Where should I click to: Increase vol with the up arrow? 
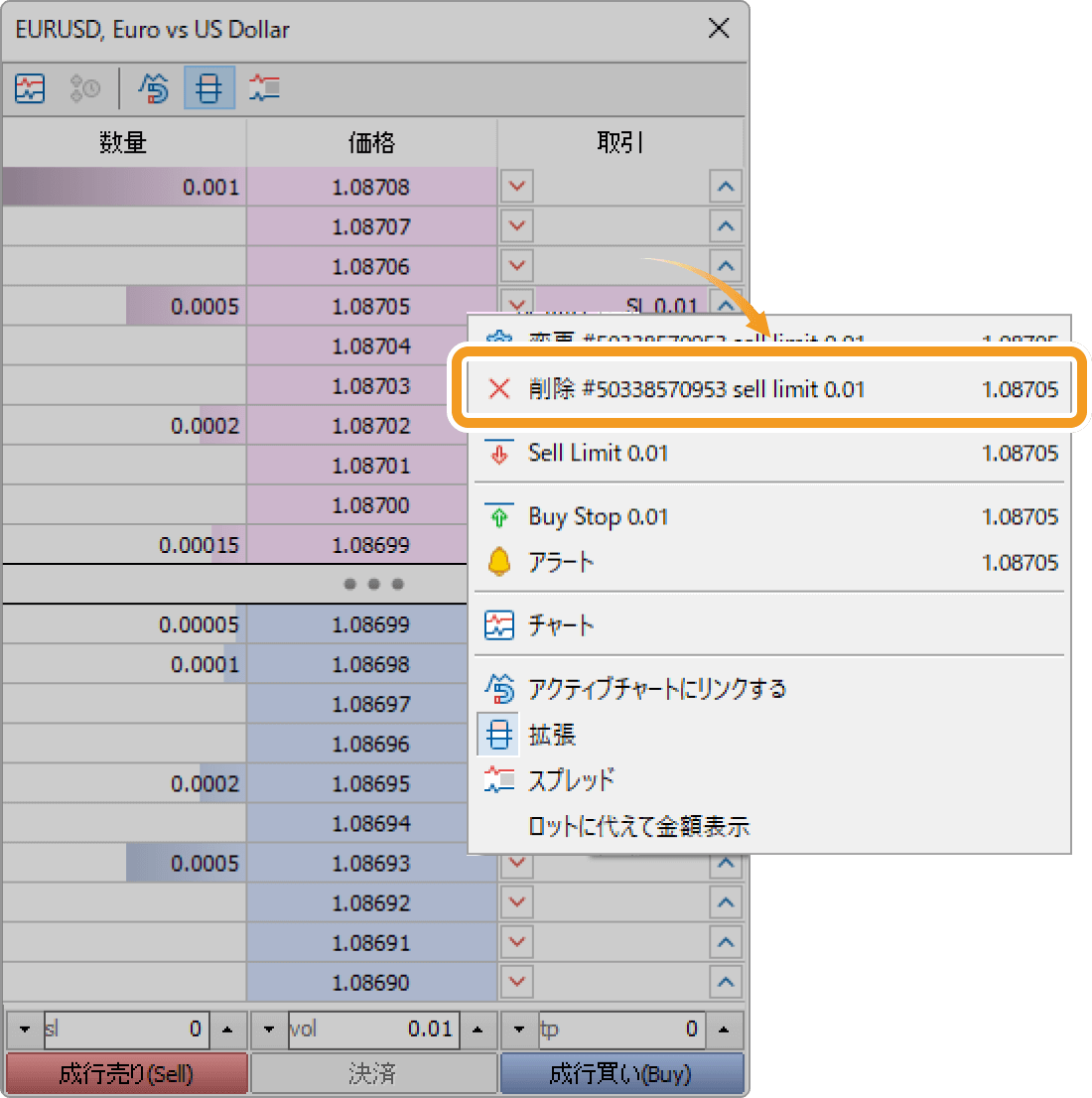point(478,1029)
